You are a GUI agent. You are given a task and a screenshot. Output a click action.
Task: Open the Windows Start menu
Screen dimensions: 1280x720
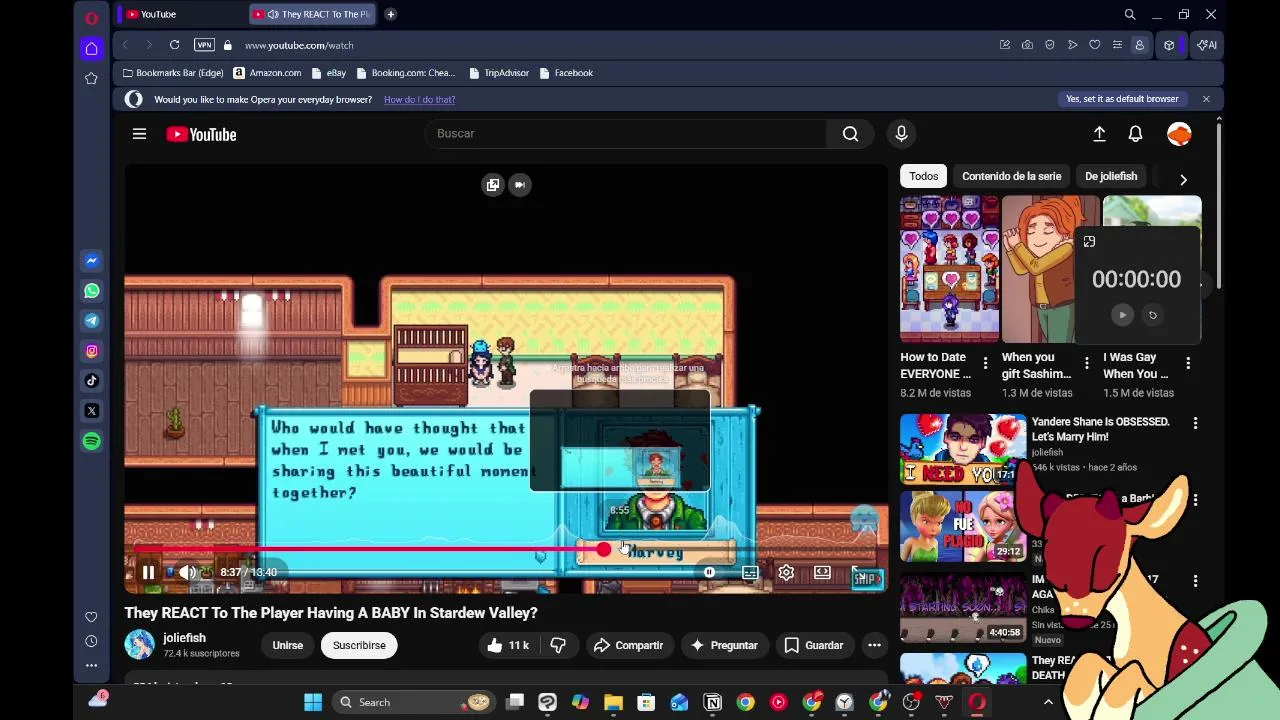[313, 702]
